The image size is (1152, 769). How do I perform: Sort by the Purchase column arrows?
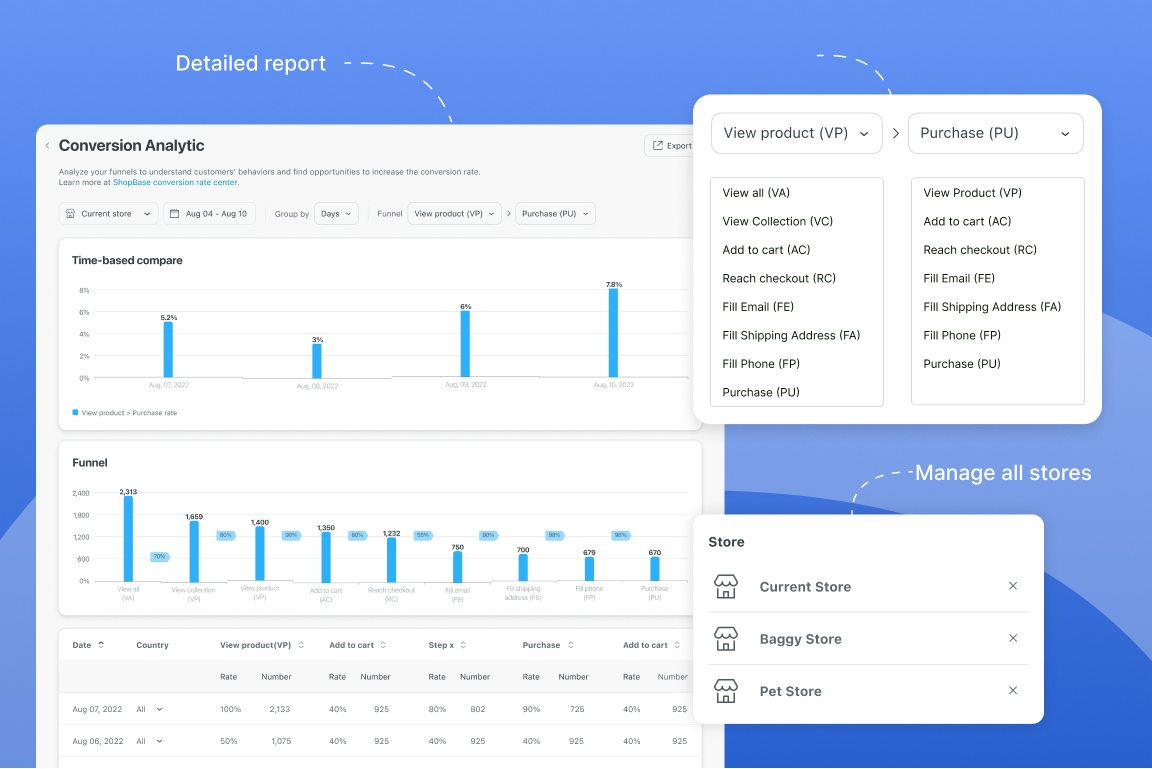(x=571, y=645)
